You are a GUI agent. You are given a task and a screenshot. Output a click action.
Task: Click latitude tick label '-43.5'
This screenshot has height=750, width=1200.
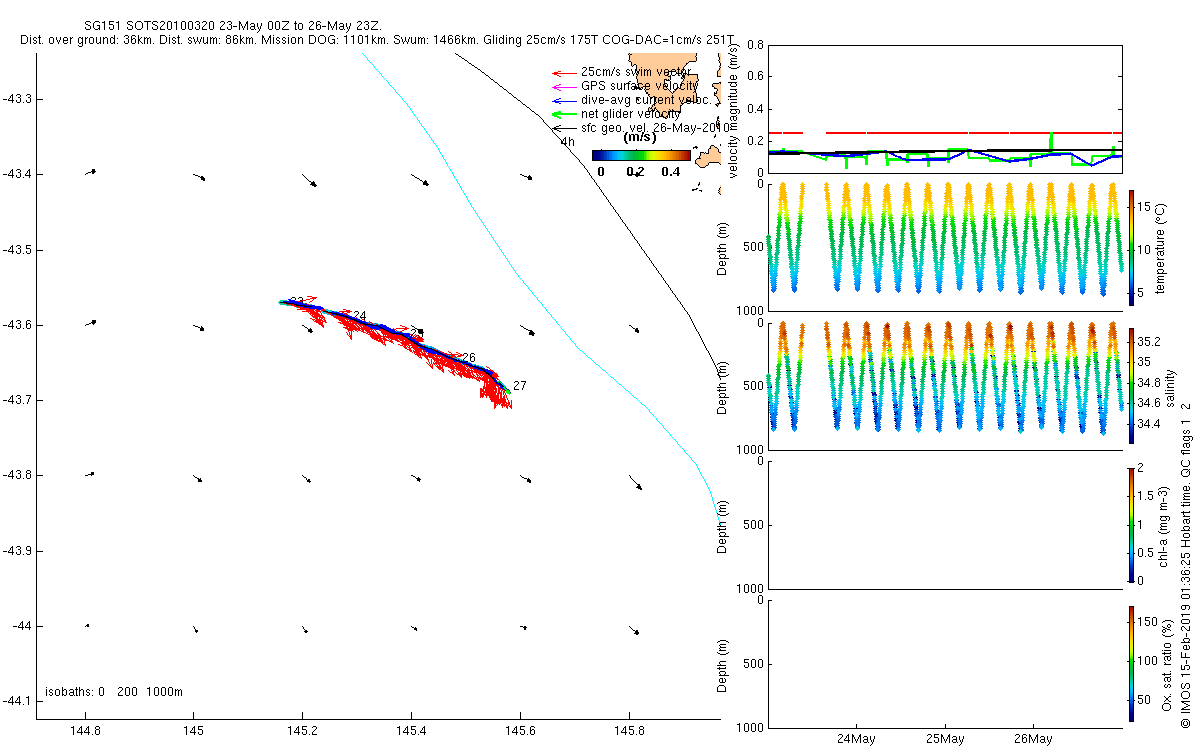(18, 249)
